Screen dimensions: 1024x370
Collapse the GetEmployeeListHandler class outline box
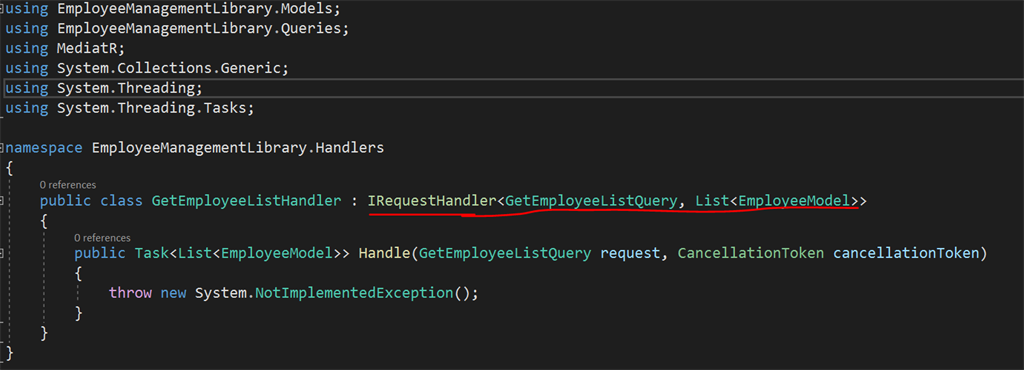3,202
